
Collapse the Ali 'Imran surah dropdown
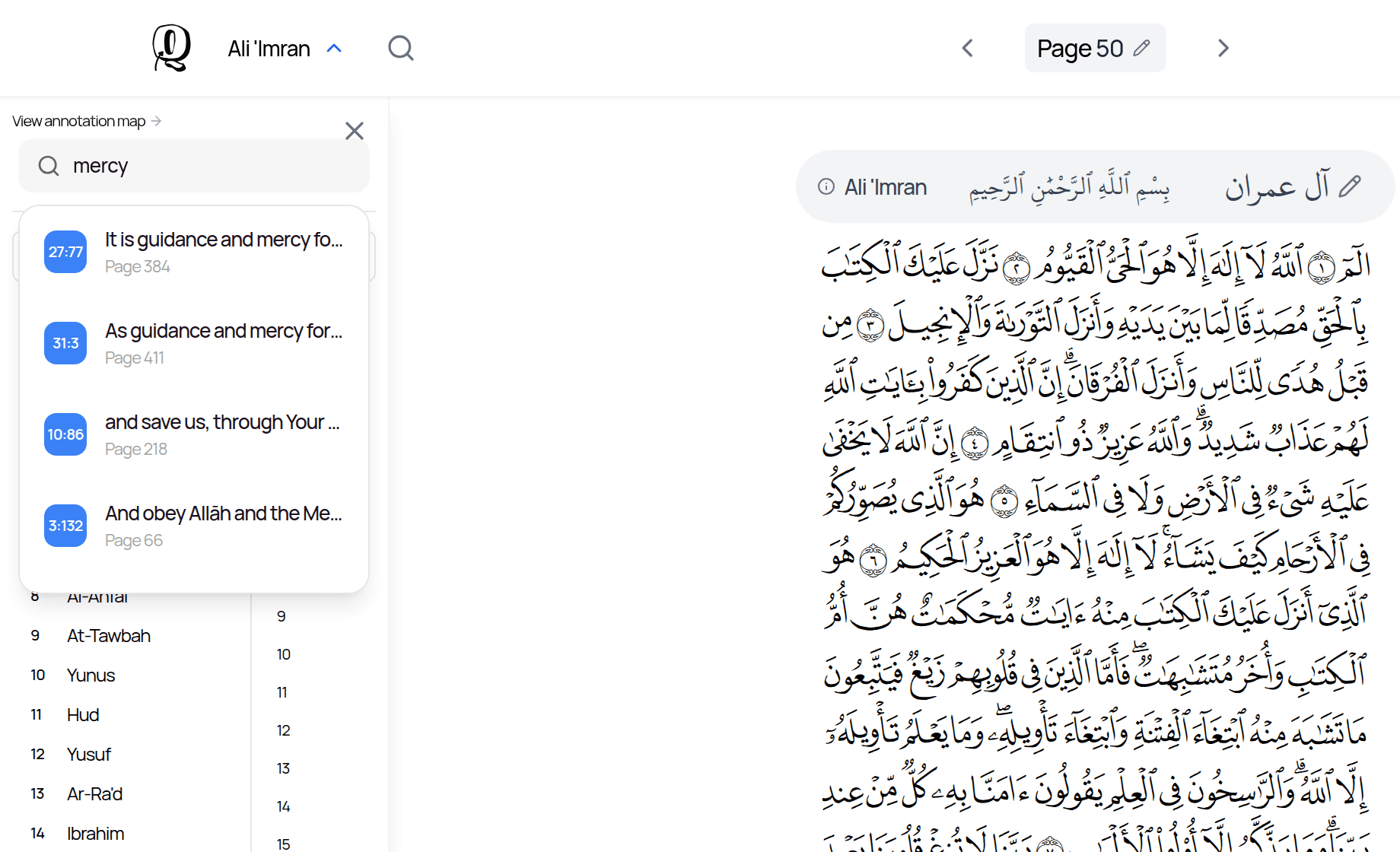coord(285,49)
